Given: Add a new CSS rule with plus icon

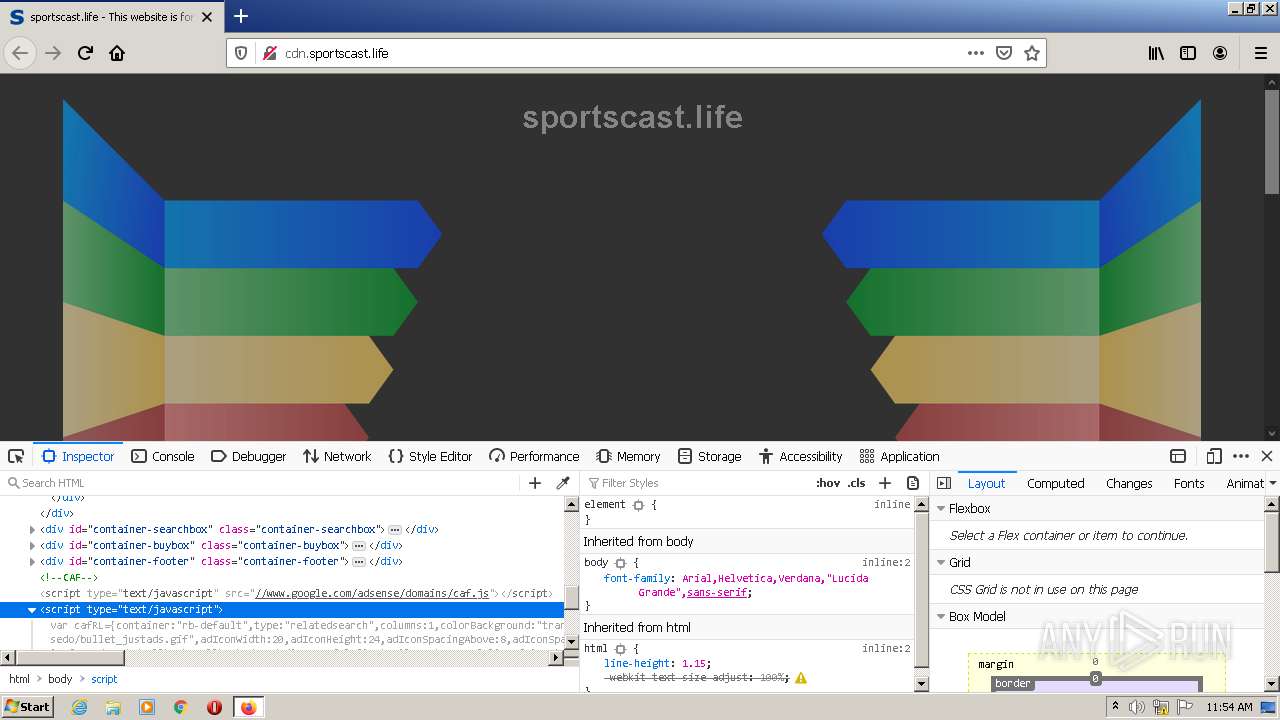Looking at the screenshot, I should [x=884, y=483].
